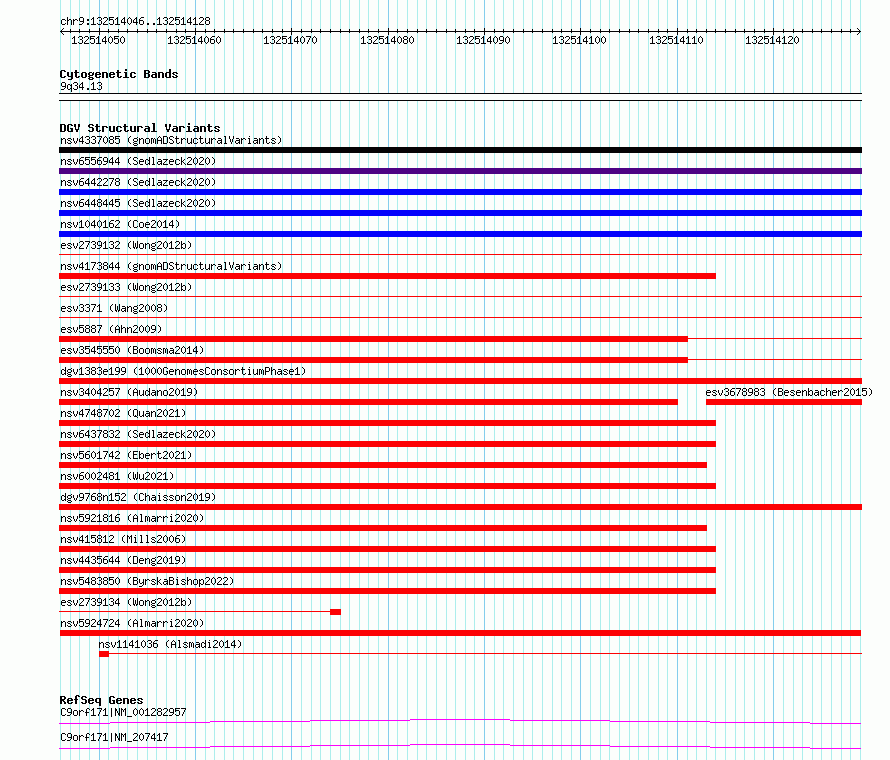Viewport: 890px width, 760px height.
Task: Click the red bar under dgv1383e199
Action: [x=460, y=381]
